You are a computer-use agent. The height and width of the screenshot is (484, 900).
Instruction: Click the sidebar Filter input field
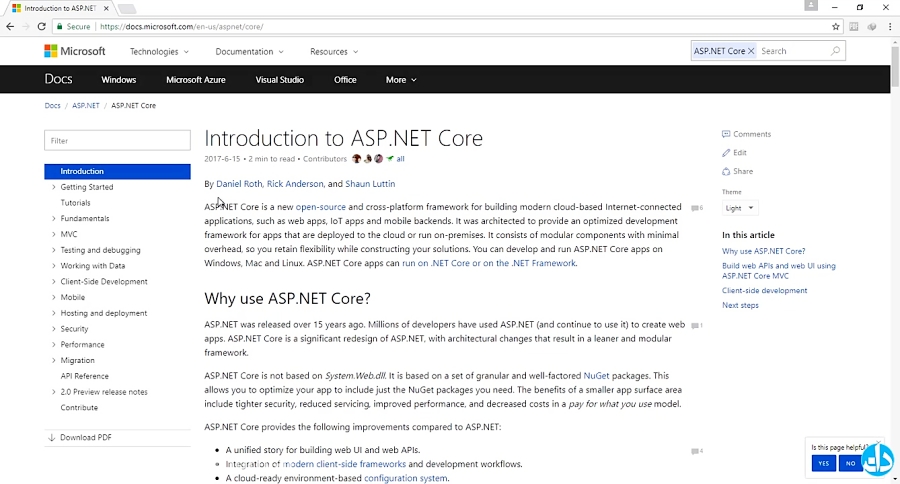117,141
